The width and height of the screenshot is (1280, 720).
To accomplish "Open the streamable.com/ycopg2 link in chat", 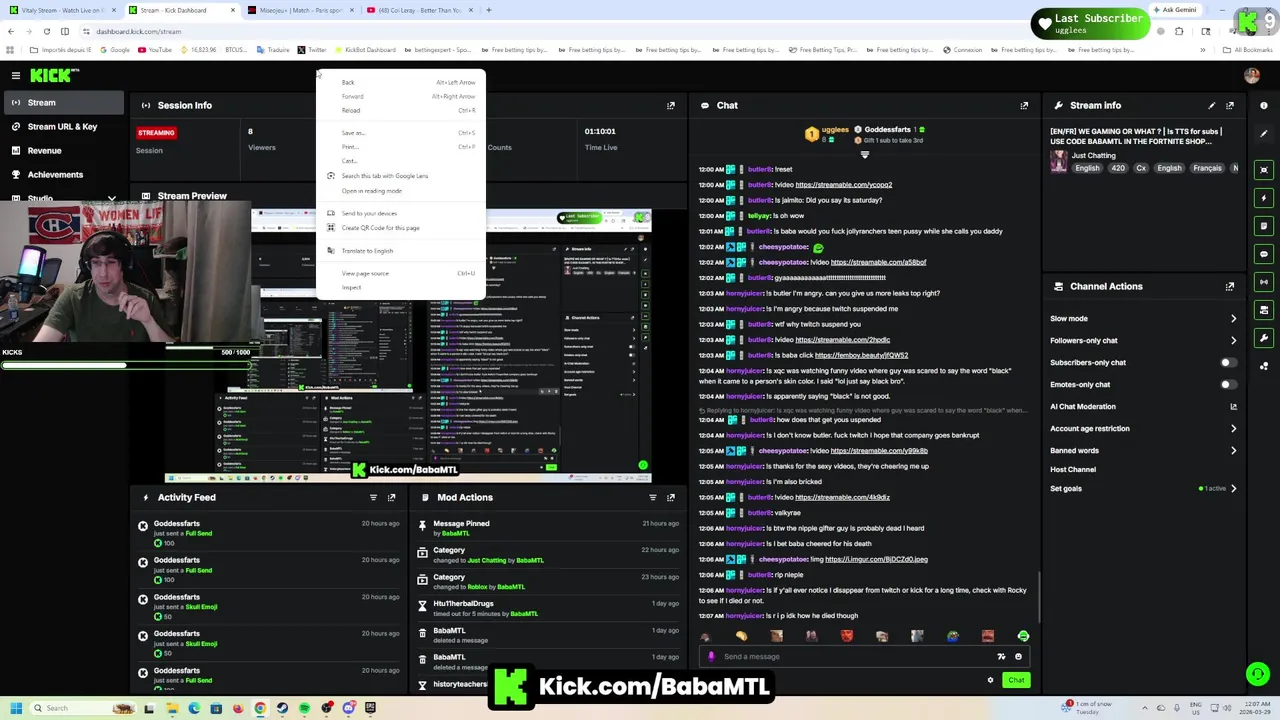I will coord(843,185).
